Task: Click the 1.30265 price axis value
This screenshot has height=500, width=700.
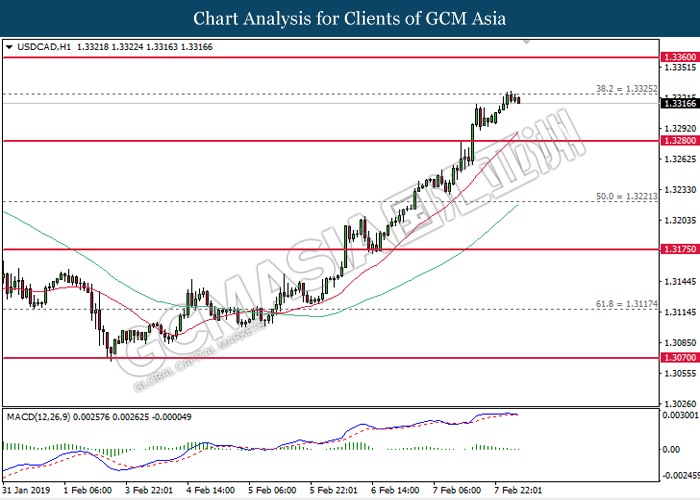Action: point(679,404)
